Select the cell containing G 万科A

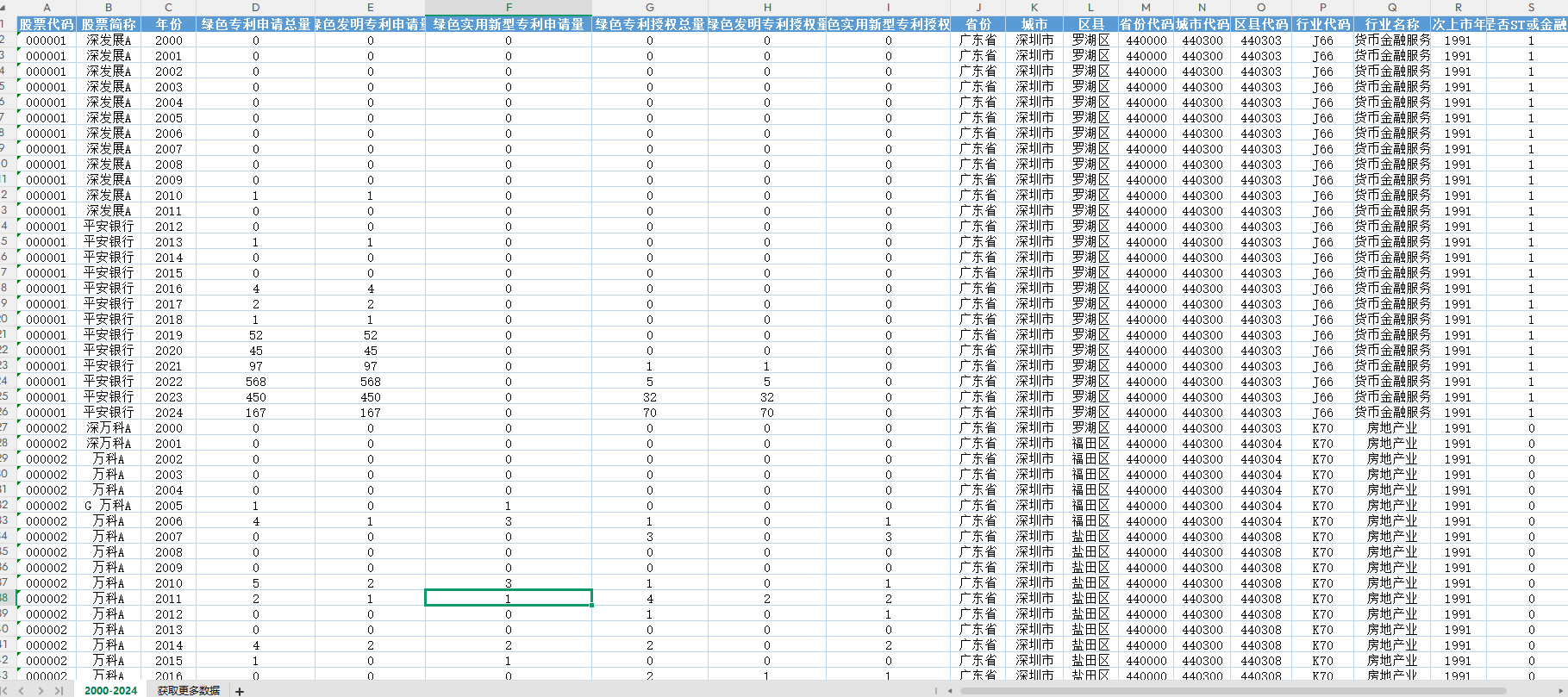tap(109, 506)
